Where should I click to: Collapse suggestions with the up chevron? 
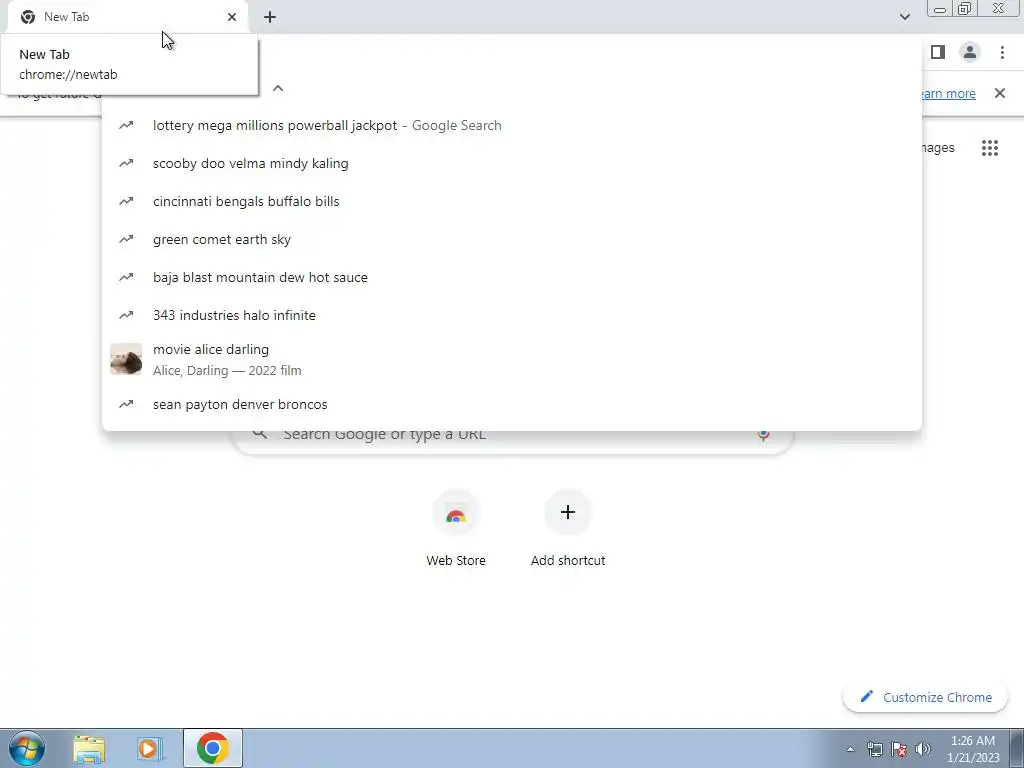[x=278, y=88]
